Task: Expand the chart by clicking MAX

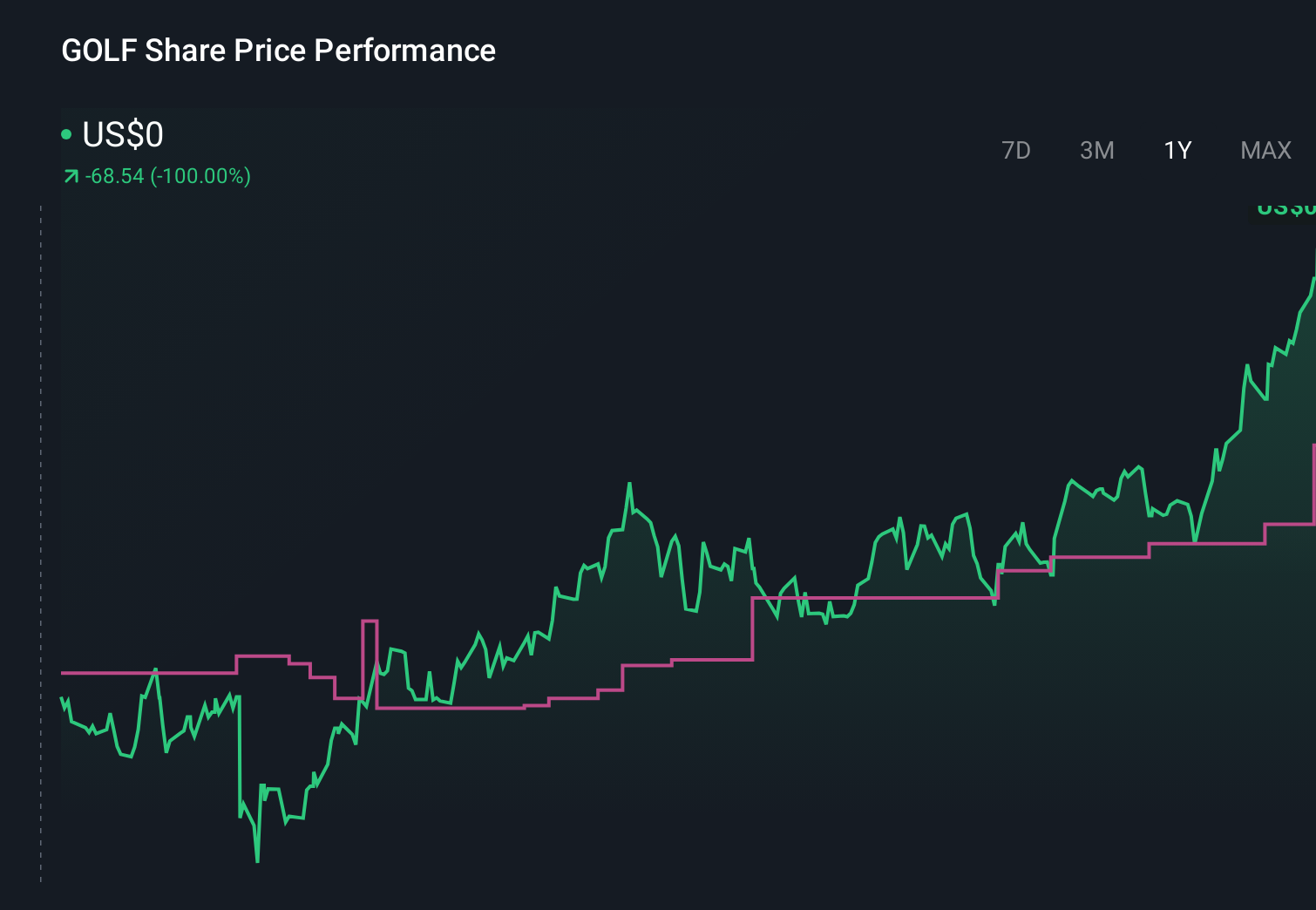Action: (1265, 150)
